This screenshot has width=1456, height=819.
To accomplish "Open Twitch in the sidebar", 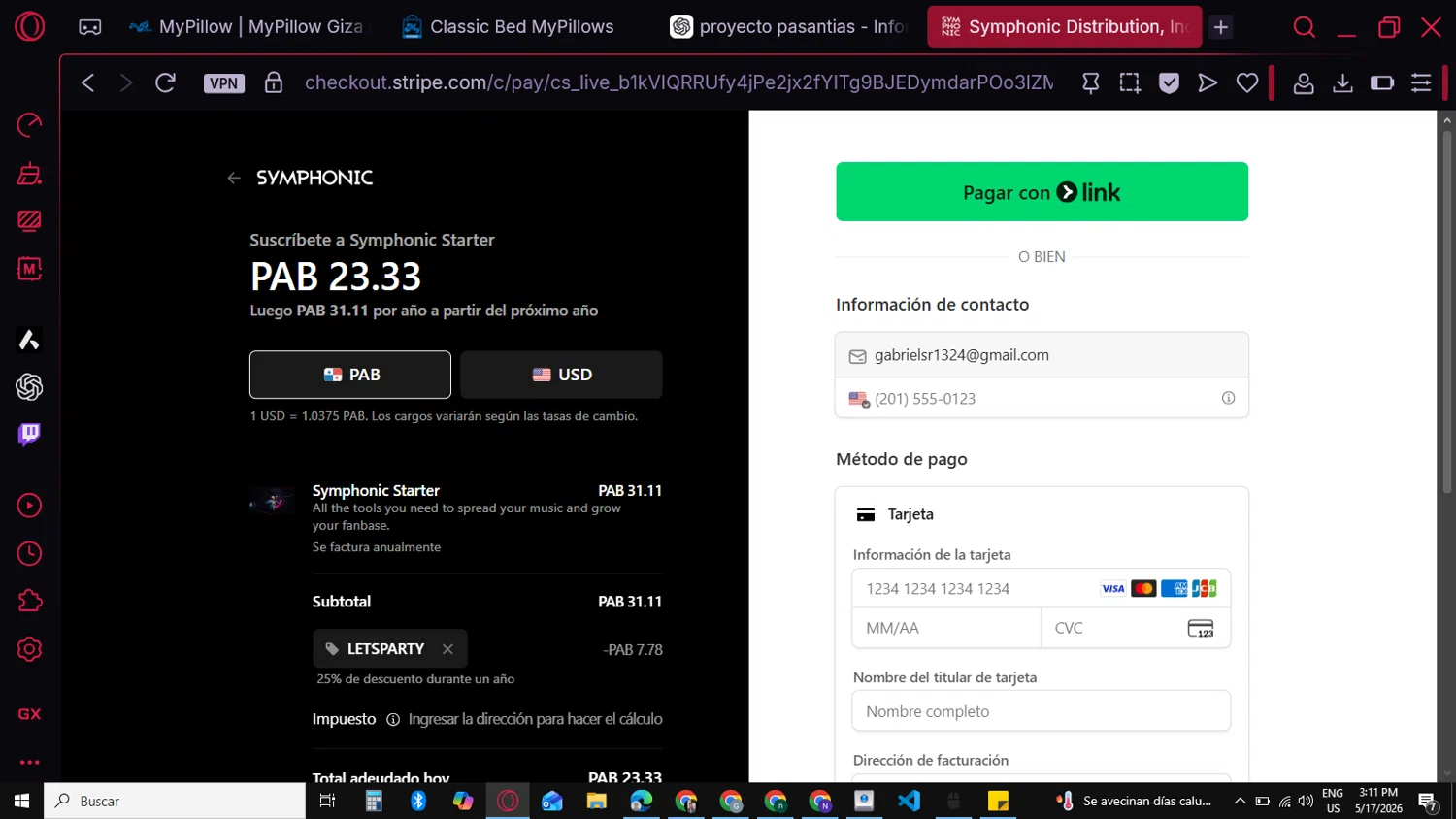I will [x=29, y=434].
